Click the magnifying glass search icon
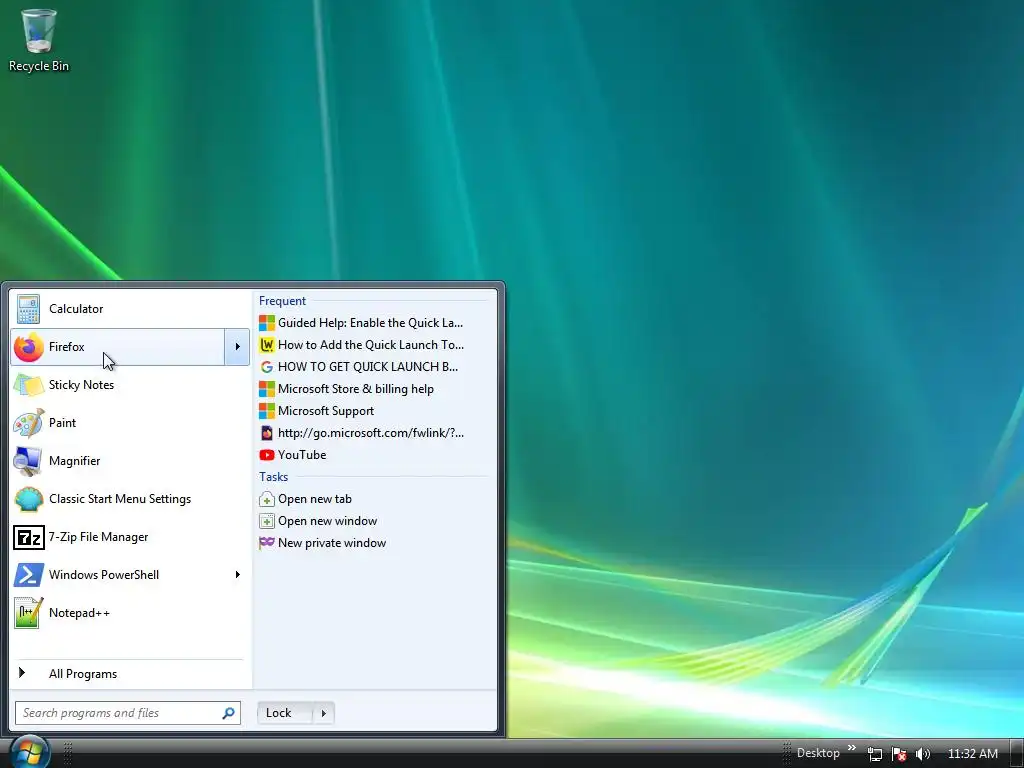The image size is (1024, 768). pos(229,713)
